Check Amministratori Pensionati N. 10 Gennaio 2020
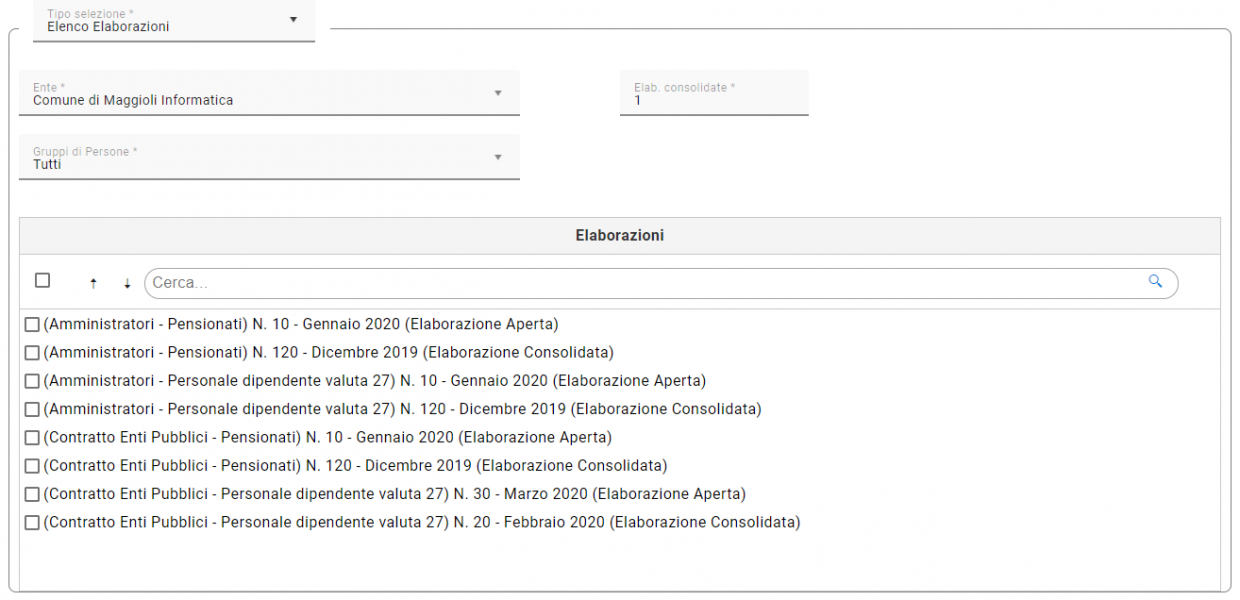The image size is (1240, 600). (32, 325)
